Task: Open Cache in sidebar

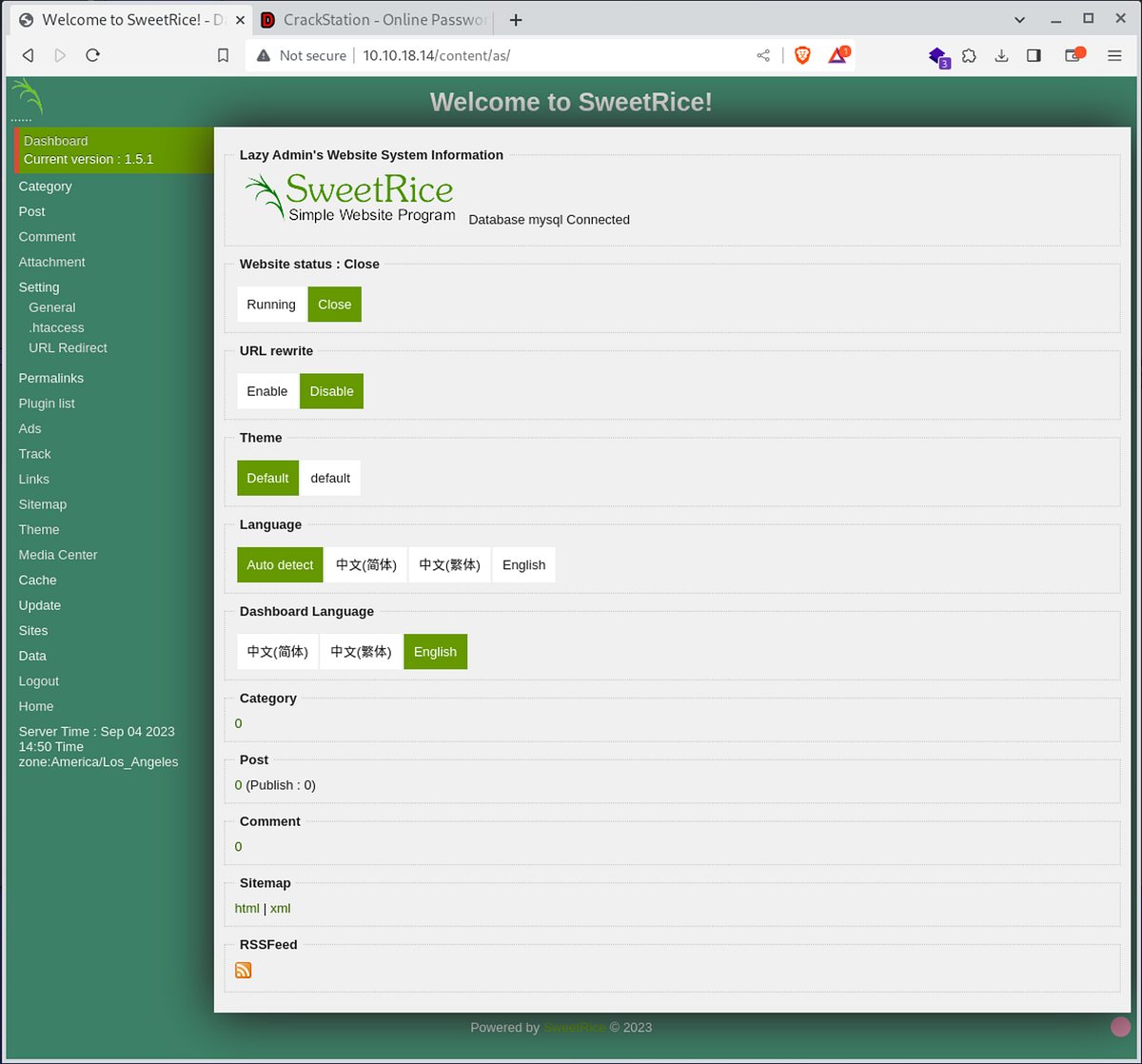Action: point(37,580)
